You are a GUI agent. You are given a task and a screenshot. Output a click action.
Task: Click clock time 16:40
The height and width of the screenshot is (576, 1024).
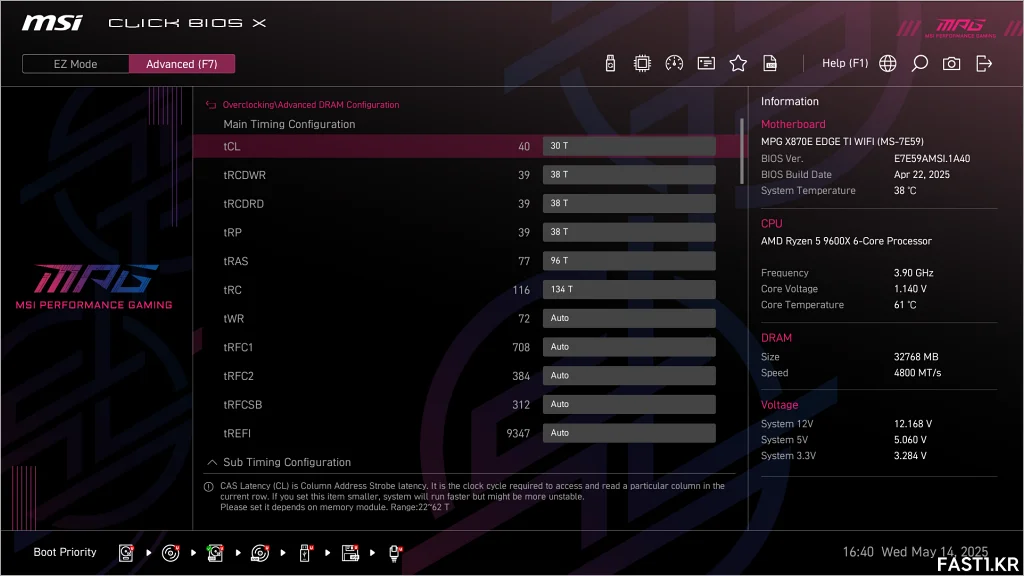tap(858, 552)
